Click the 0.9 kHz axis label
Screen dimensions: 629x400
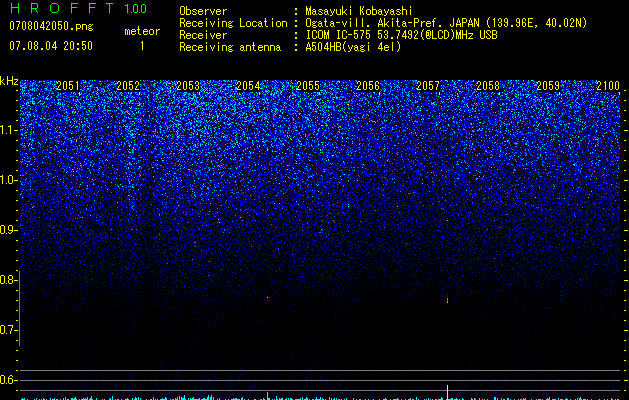(x=8, y=230)
